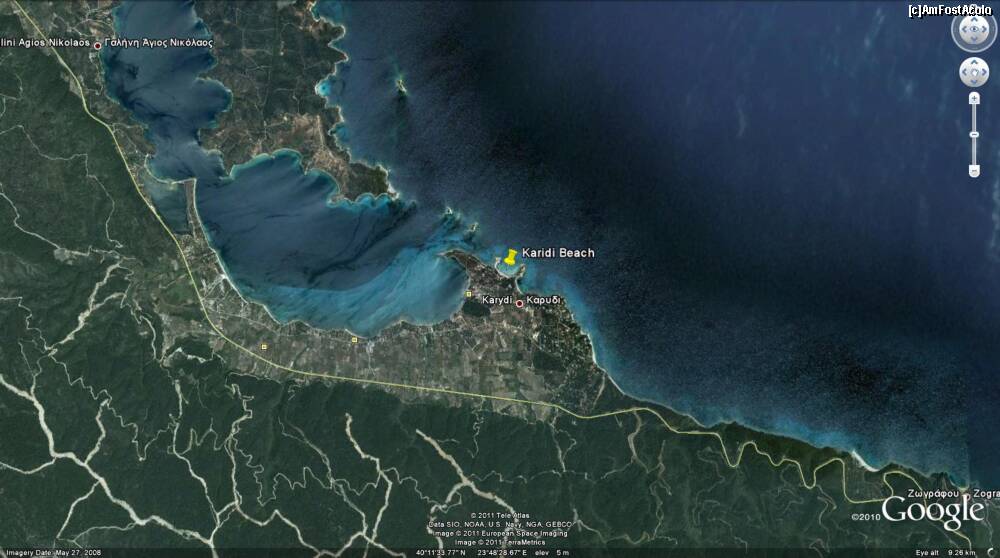Image resolution: width=1000 pixels, height=558 pixels.
Task: Look left with the upper joystick arrow
Action: pos(961,31)
